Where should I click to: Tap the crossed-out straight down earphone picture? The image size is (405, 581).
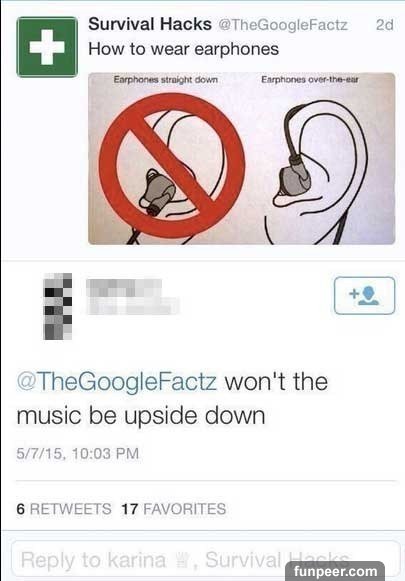point(172,165)
